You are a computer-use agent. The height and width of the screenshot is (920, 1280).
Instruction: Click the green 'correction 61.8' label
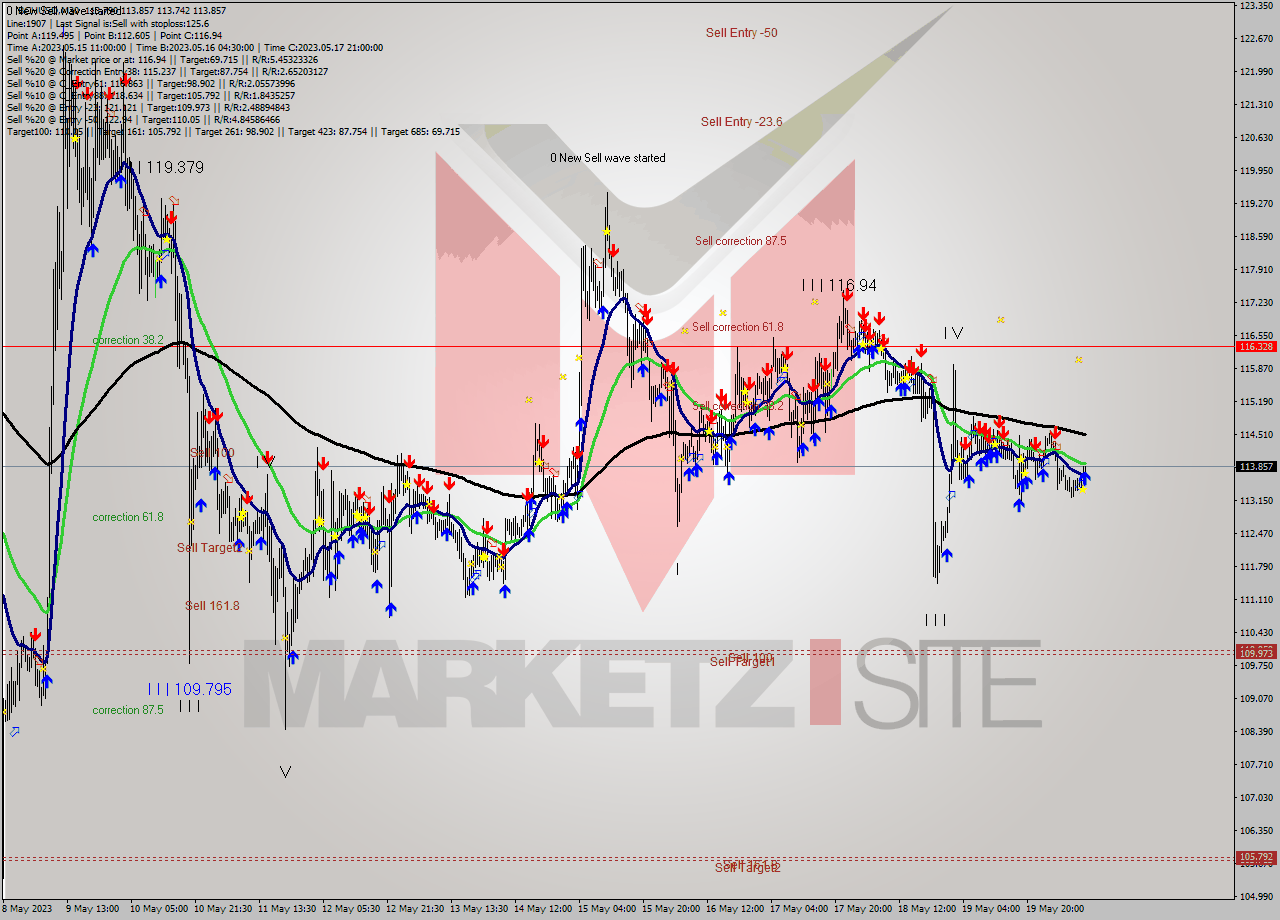click(x=128, y=517)
